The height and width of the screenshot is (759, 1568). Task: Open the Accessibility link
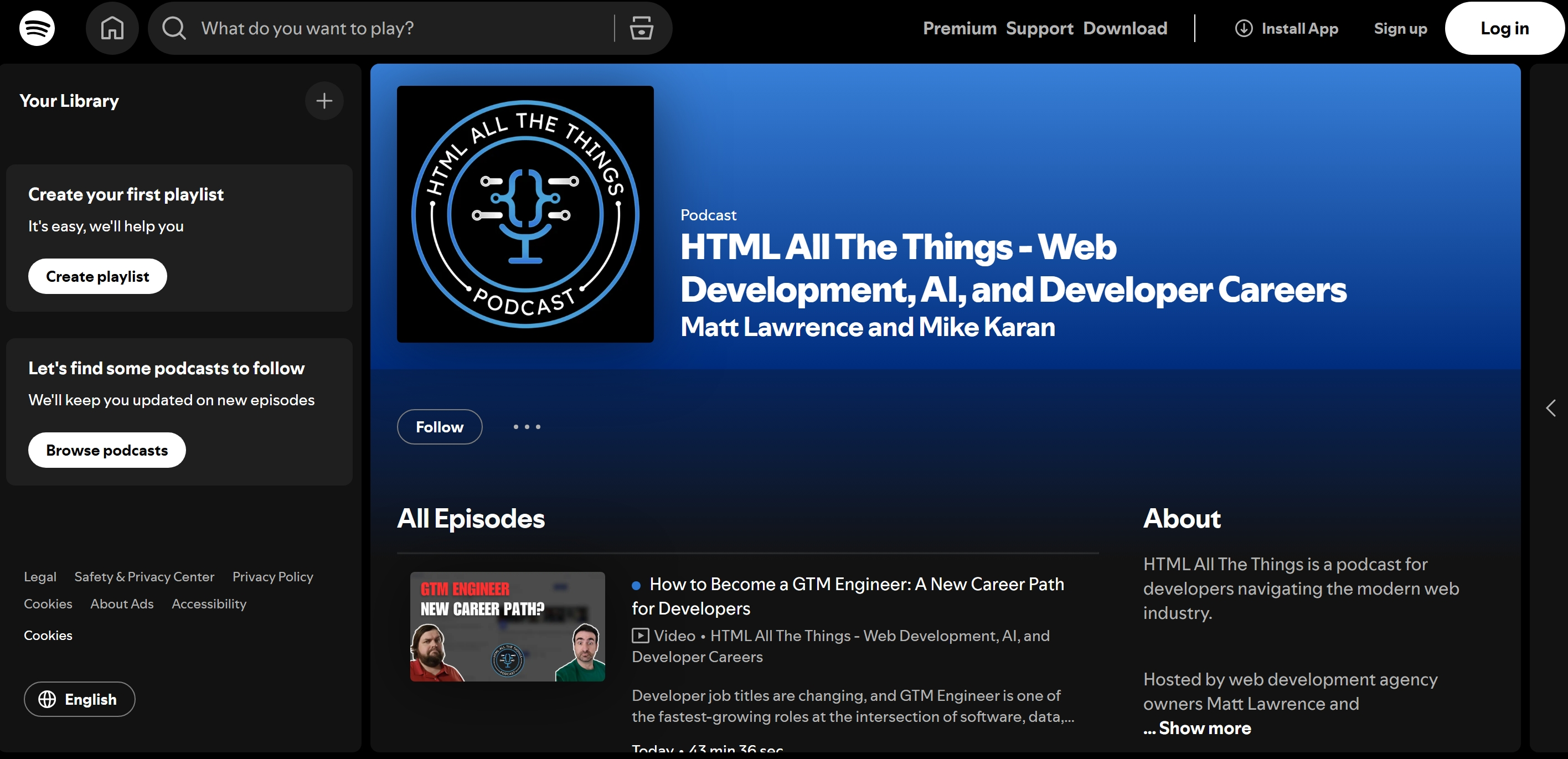coord(209,604)
